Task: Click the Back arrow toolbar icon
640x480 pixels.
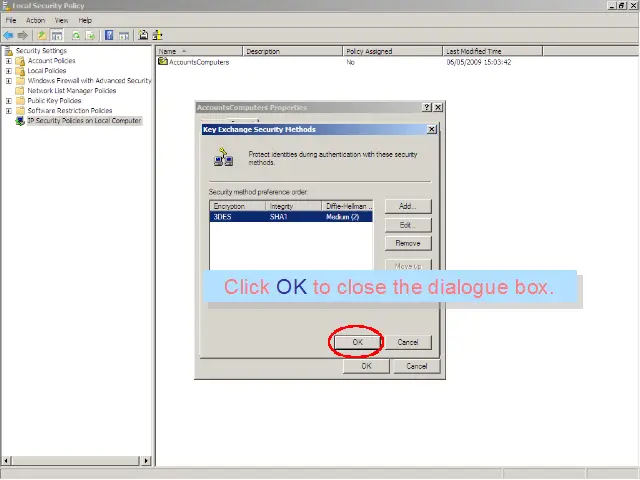Action: point(8,35)
